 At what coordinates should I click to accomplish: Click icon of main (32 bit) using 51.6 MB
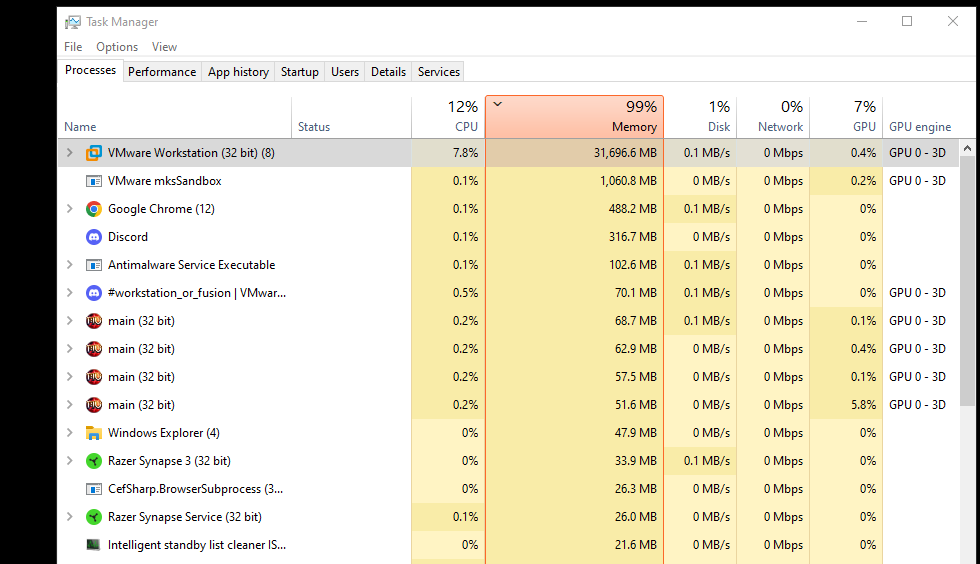94,405
